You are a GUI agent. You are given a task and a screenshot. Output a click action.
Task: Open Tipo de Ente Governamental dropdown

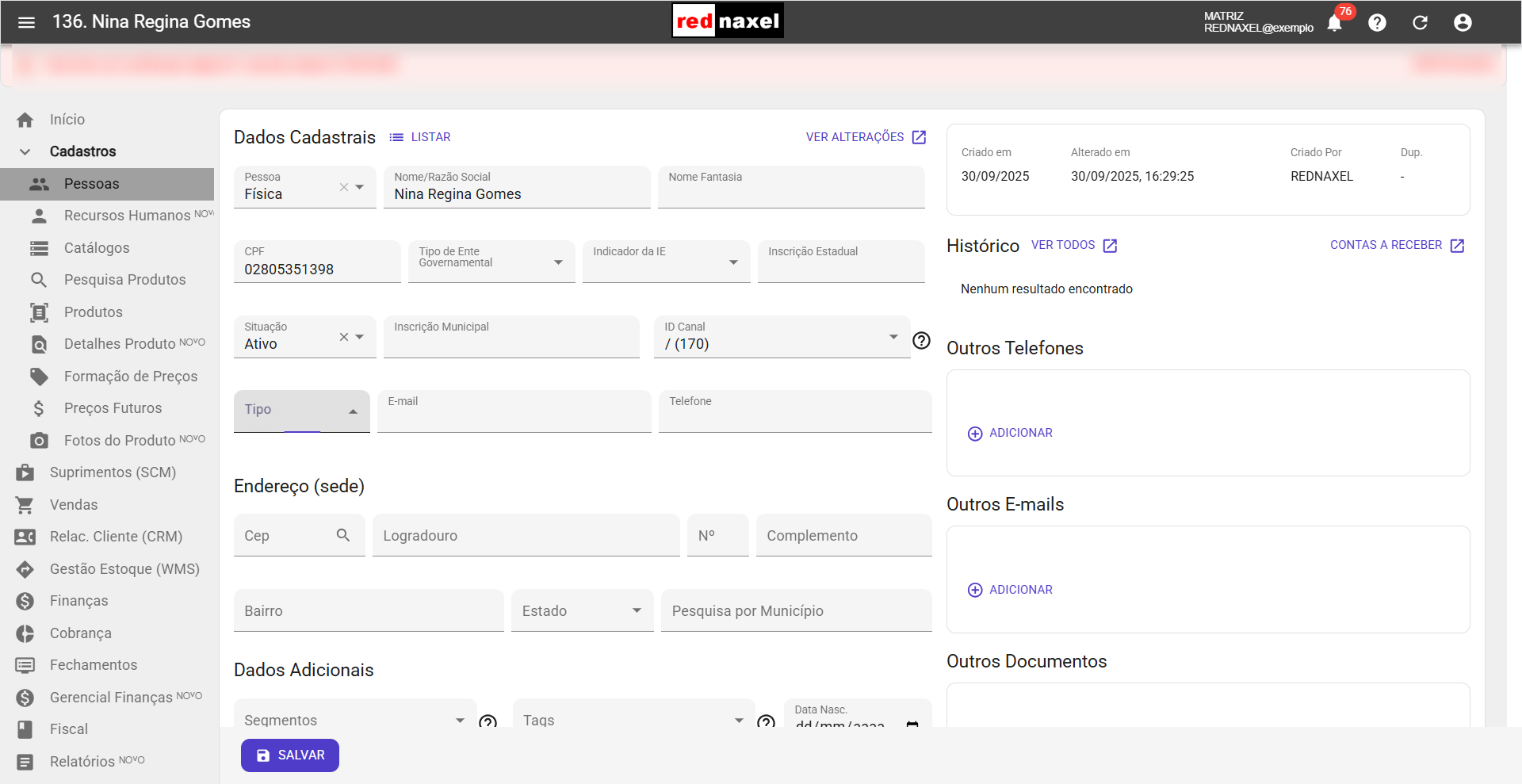pos(558,262)
